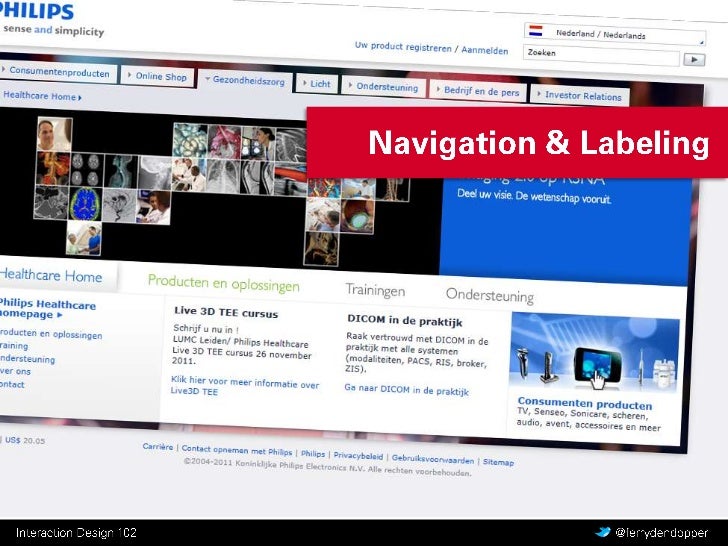Follow the Gebruiksvoorwaarden footer link
The image size is (728, 546).
[x=433, y=459]
